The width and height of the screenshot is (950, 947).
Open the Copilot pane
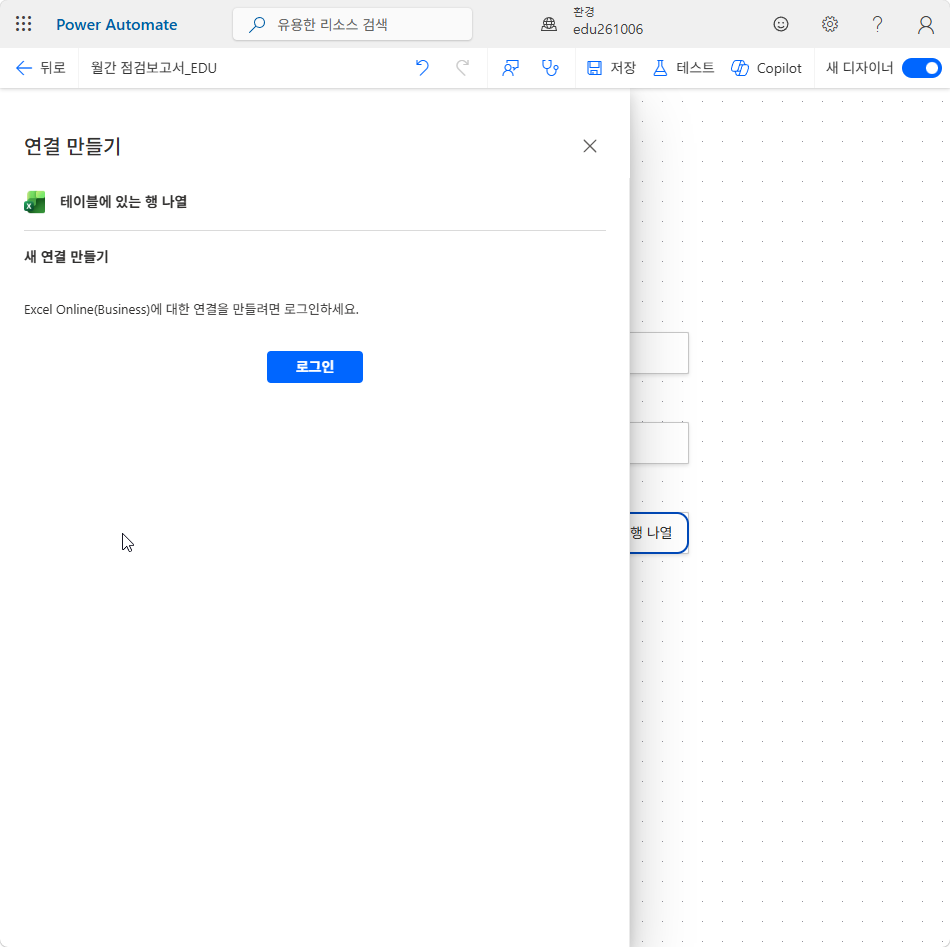tap(766, 68)
